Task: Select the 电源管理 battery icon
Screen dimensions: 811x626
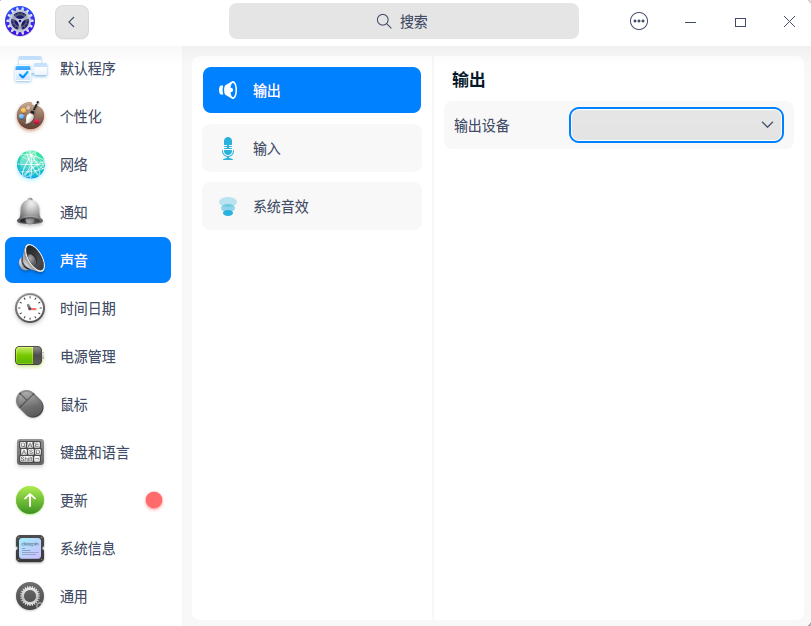Action: [29, 356]
